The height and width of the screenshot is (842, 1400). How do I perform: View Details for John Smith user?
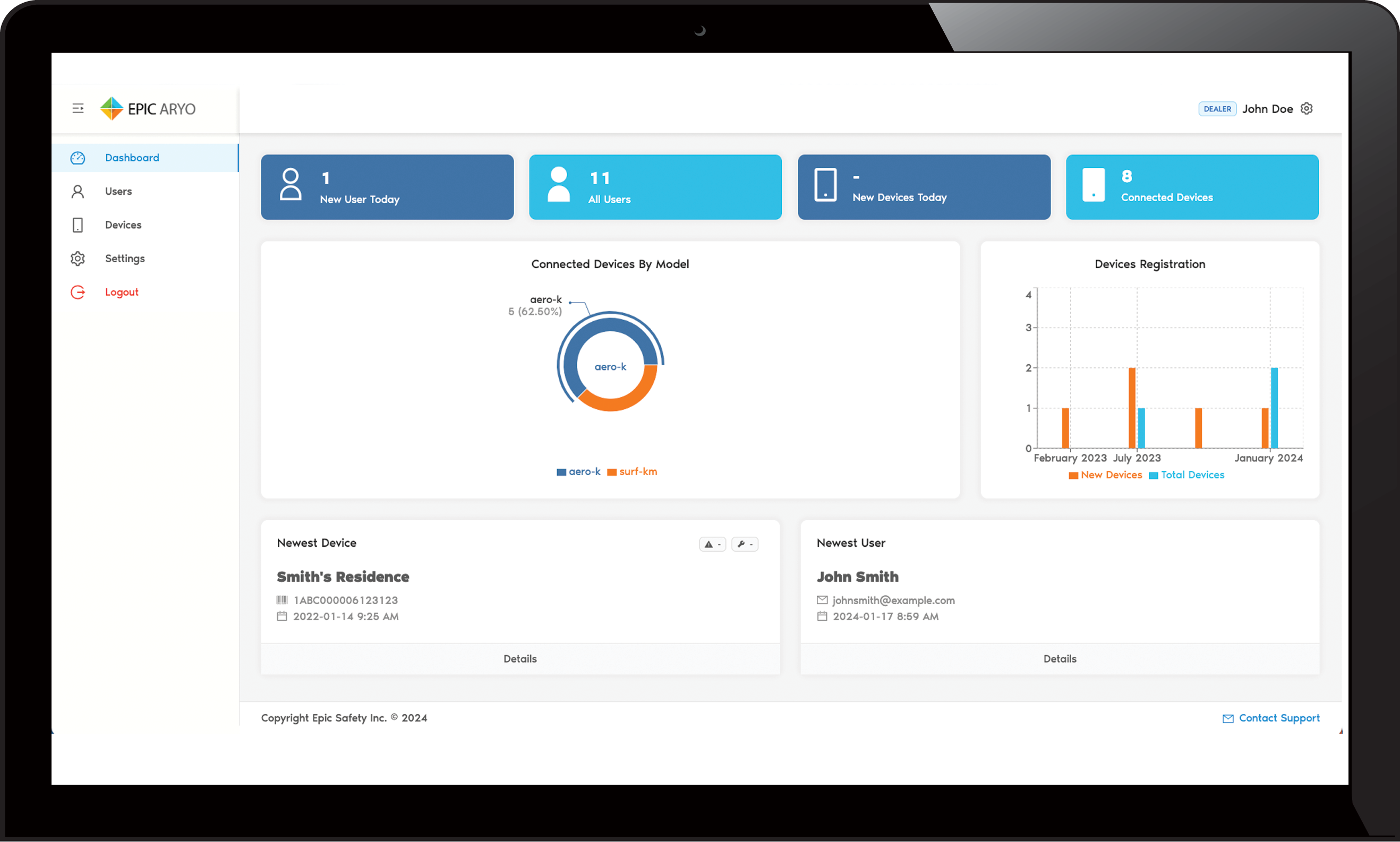pyautogui.click(x=1059, y=659)
